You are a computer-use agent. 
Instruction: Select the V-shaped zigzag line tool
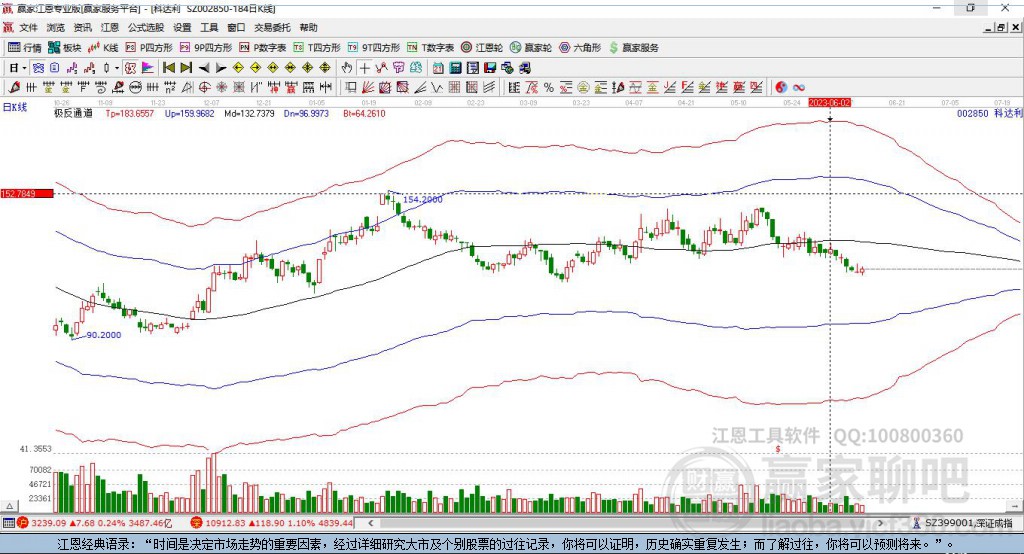coord(438,88)
